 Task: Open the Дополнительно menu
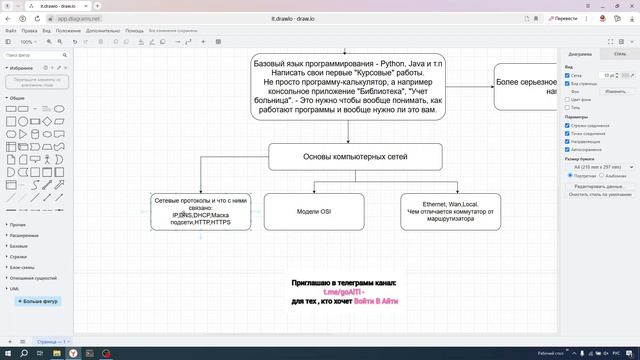[x=103, y=31]
